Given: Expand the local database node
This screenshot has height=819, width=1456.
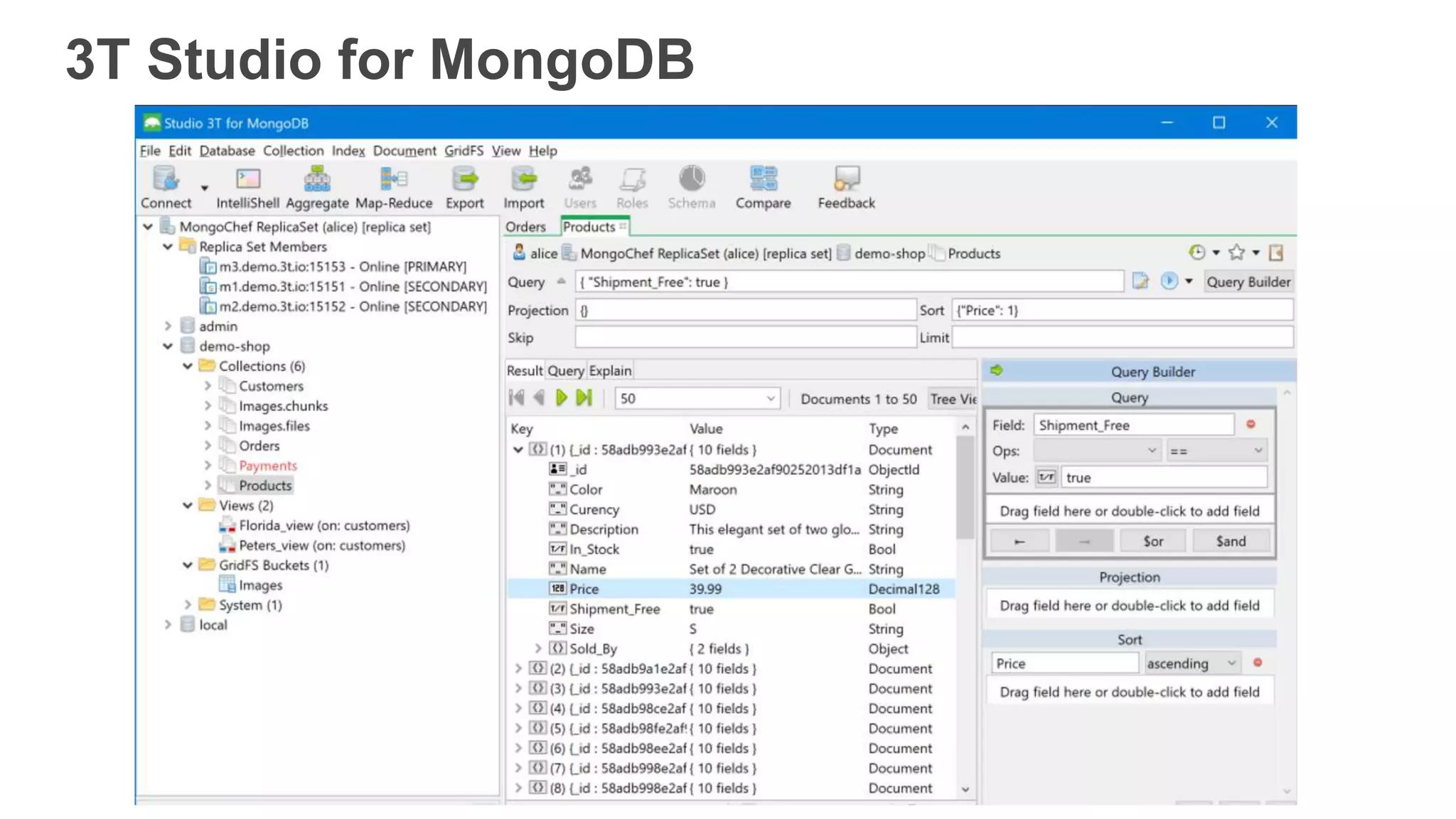Looking at the screenshot, I should coord(168,625).
